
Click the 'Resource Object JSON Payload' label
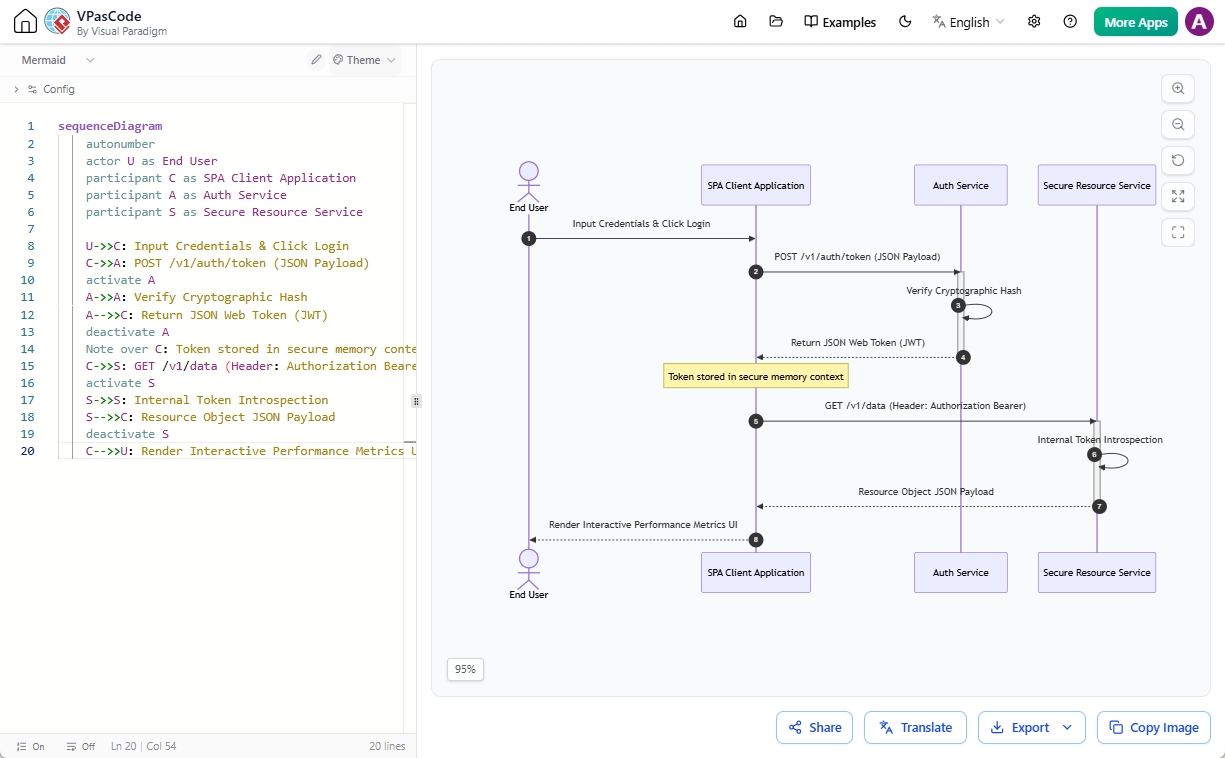tap(926, 492)
